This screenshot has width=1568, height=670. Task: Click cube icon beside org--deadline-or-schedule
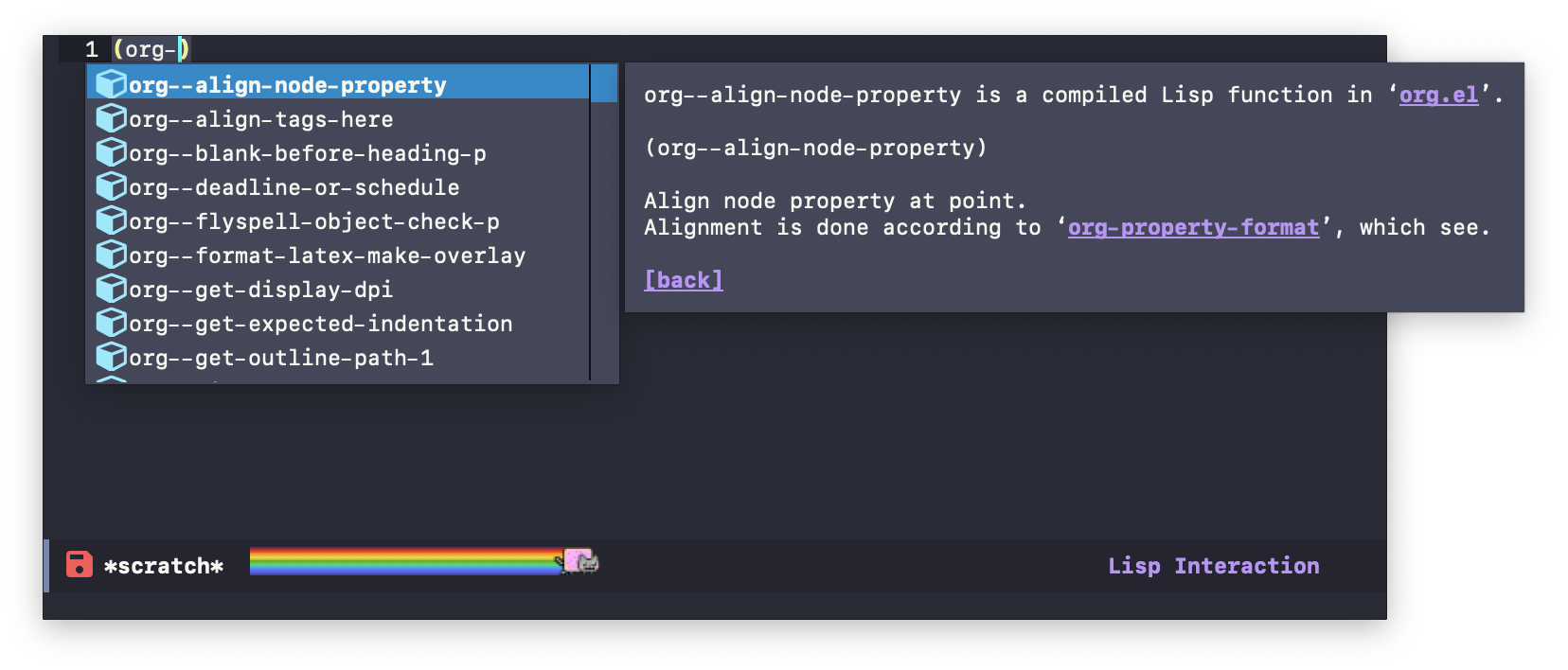112,186
